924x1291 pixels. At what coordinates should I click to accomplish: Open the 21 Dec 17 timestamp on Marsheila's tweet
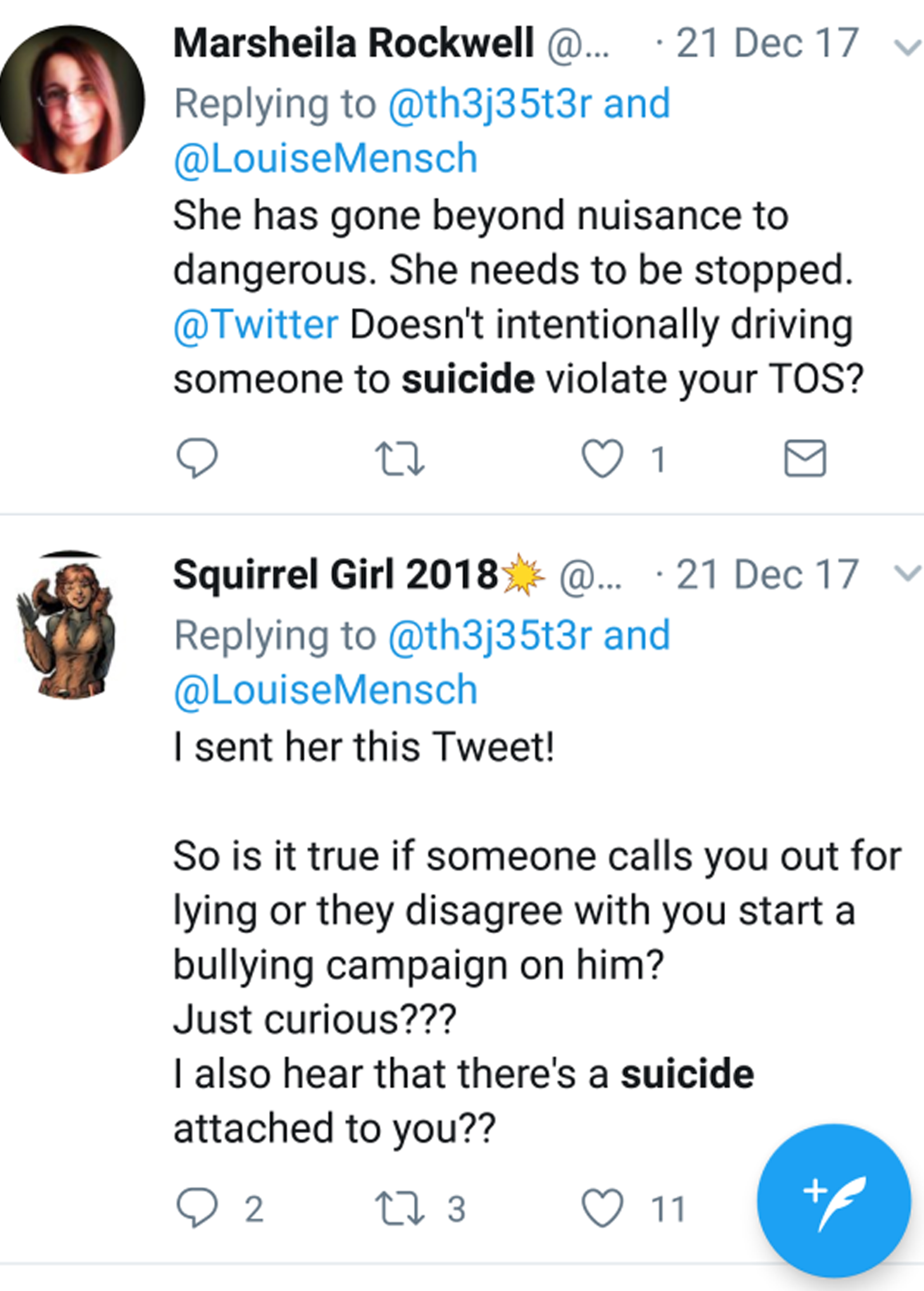[767, 43]
